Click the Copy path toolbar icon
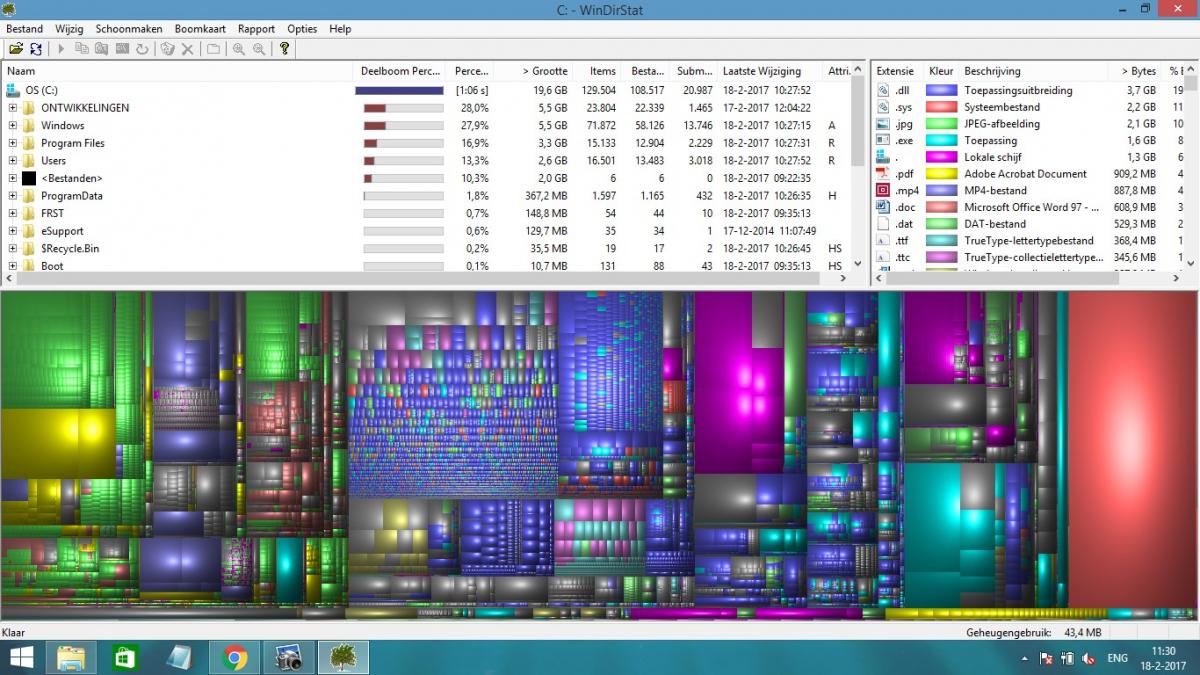 [x=82, y=48]
